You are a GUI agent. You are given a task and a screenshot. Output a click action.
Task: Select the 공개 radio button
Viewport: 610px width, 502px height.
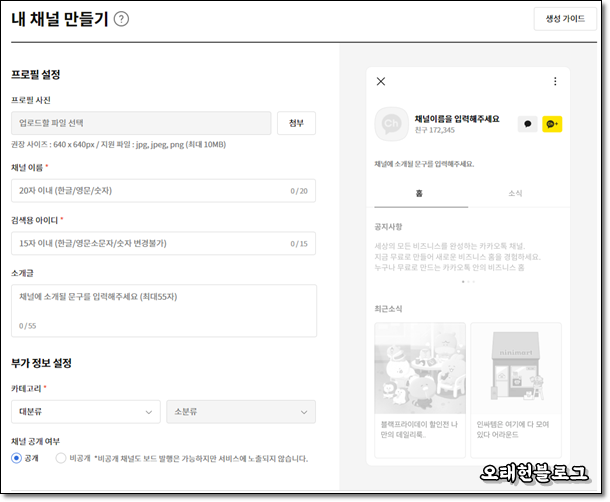pos(16,458)
